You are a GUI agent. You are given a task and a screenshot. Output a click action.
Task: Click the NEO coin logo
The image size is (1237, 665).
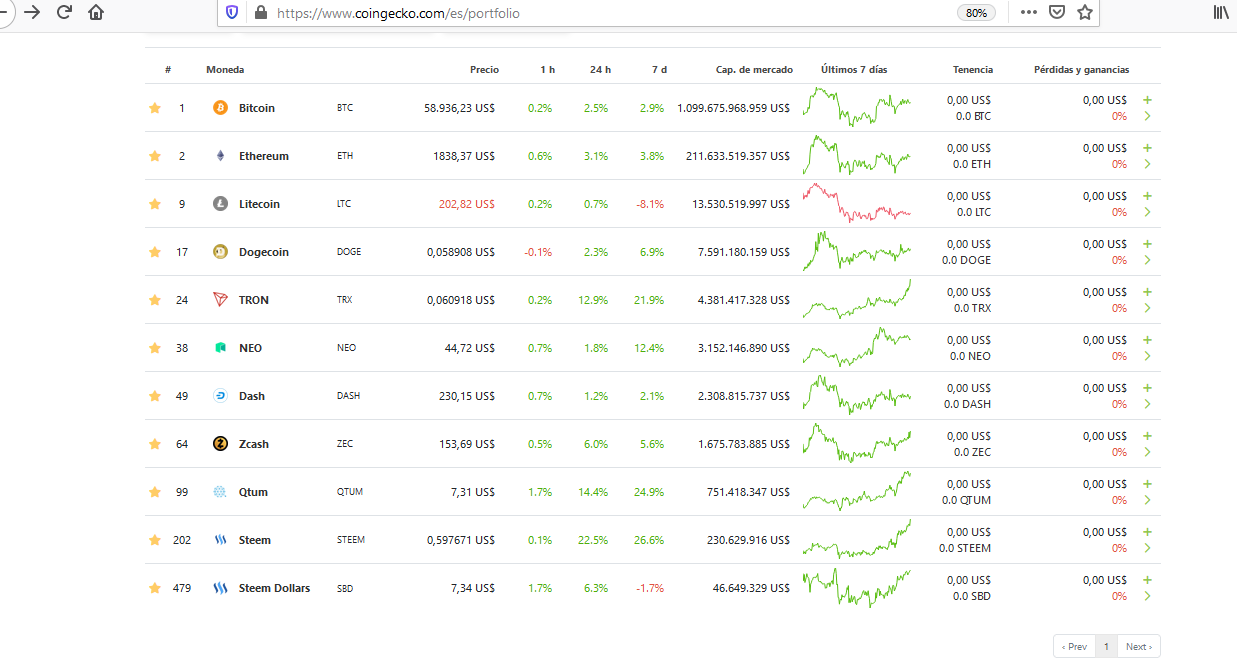tap(220, 348)
